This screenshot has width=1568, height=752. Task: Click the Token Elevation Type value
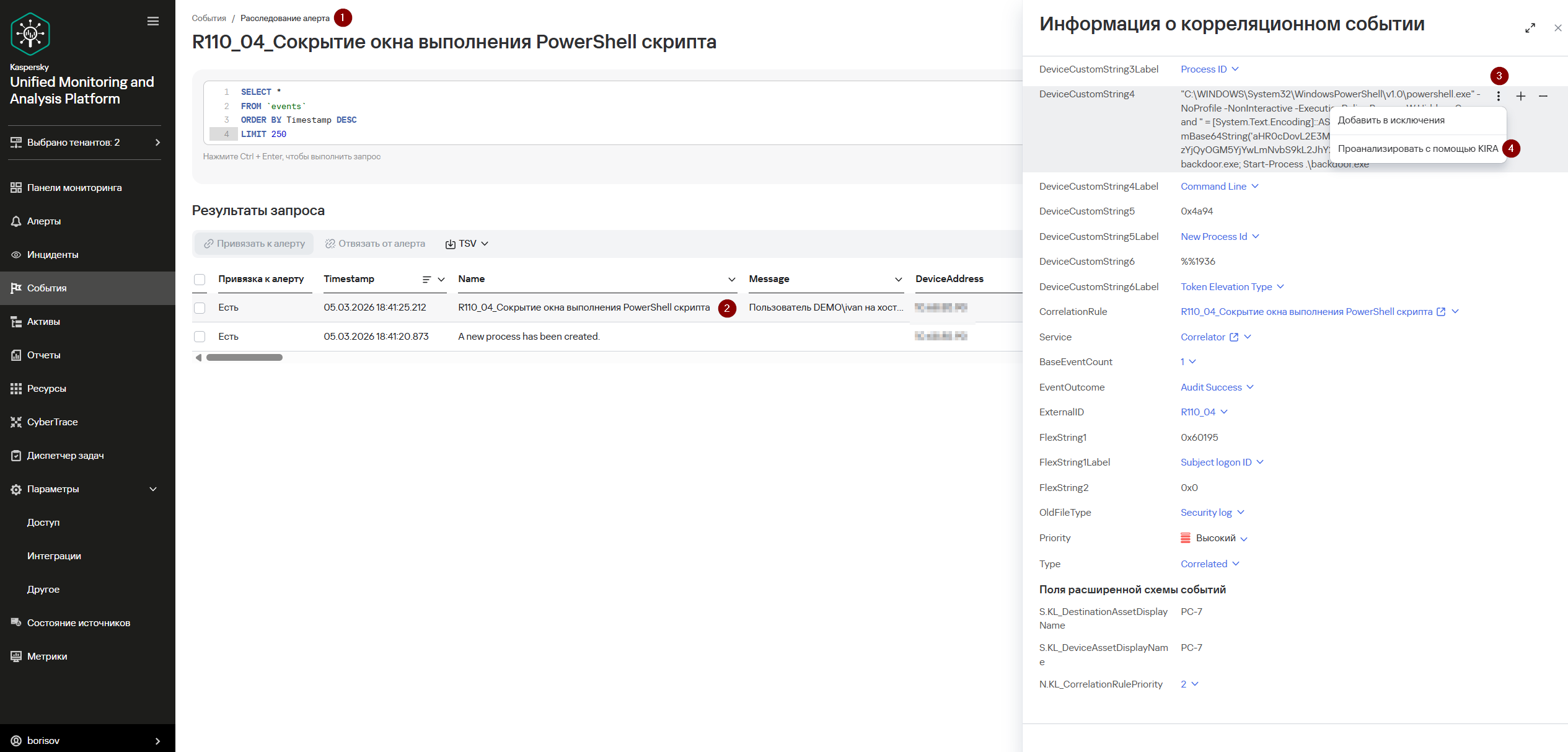[1226, 286]
